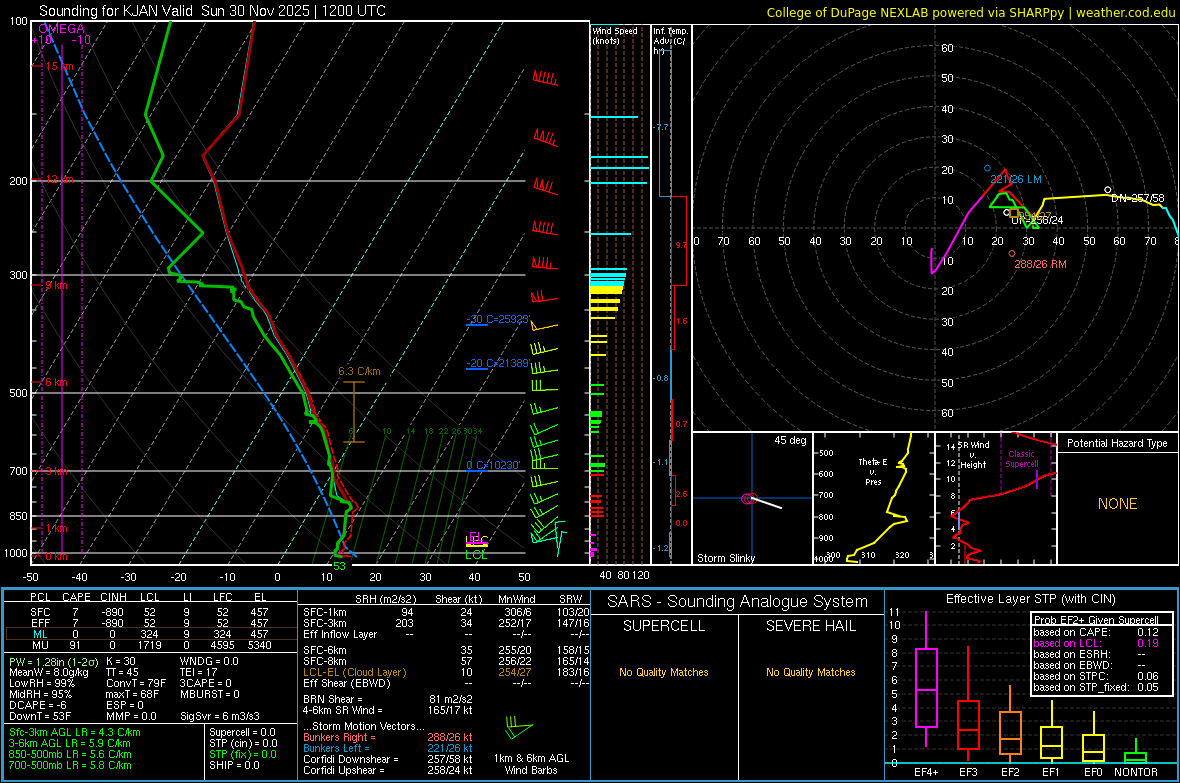The image size is (1180, 783).
Task: Click the 'SigSvr = 6 m3/s3' value
Action: point(220,716)
